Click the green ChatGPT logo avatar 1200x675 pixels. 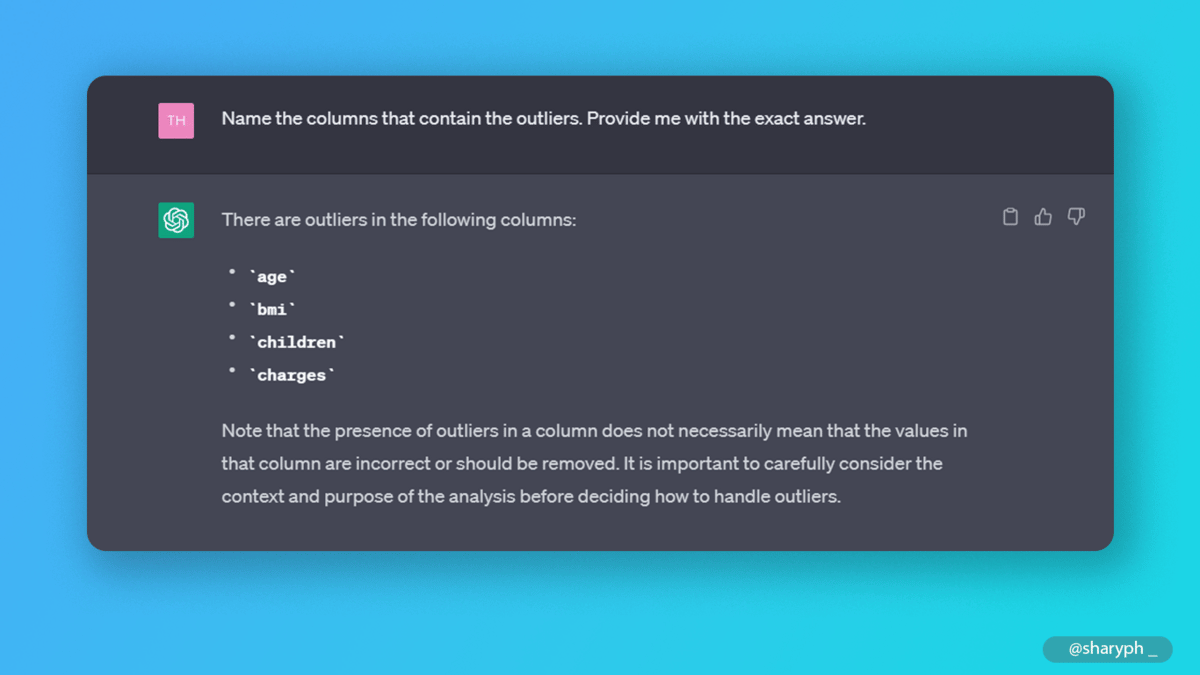pos(176,220)
